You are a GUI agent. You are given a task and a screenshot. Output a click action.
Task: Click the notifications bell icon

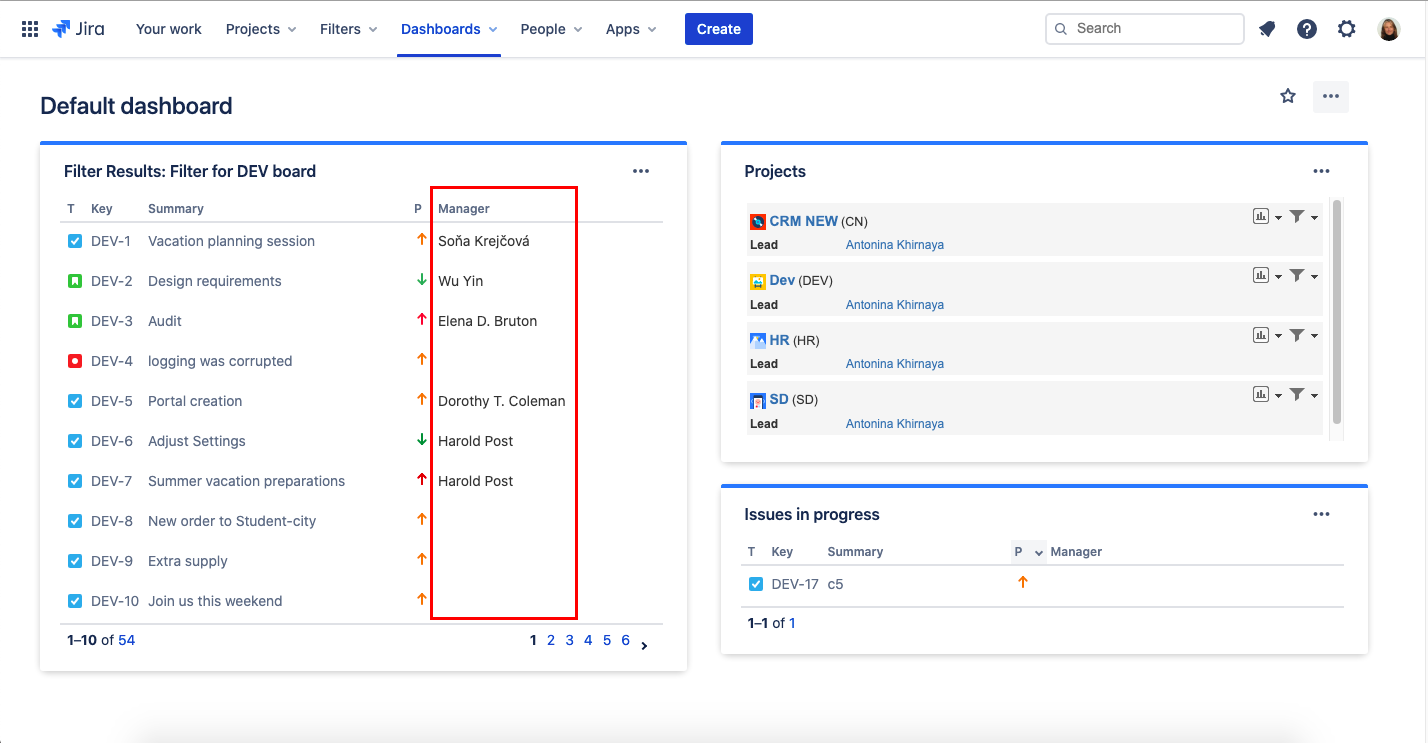(x=1267, y=29)
